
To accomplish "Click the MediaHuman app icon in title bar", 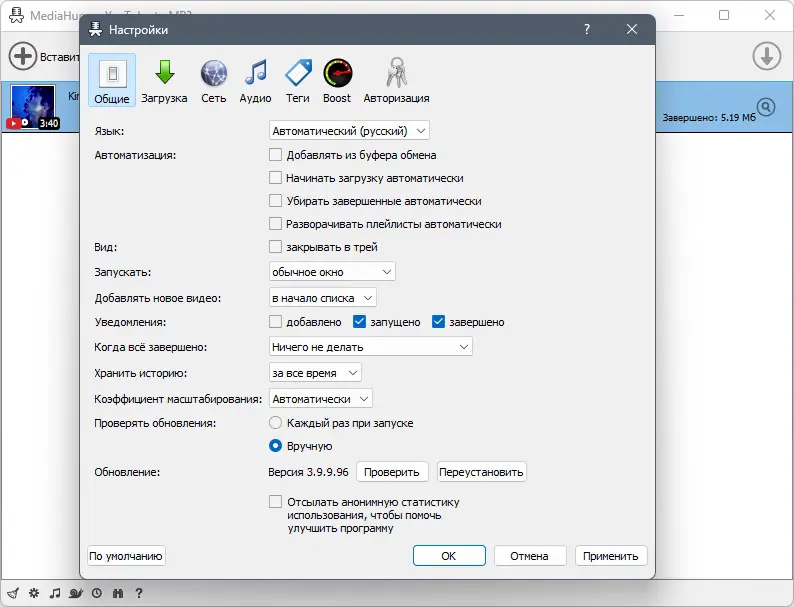I will [x=16, y=15].
